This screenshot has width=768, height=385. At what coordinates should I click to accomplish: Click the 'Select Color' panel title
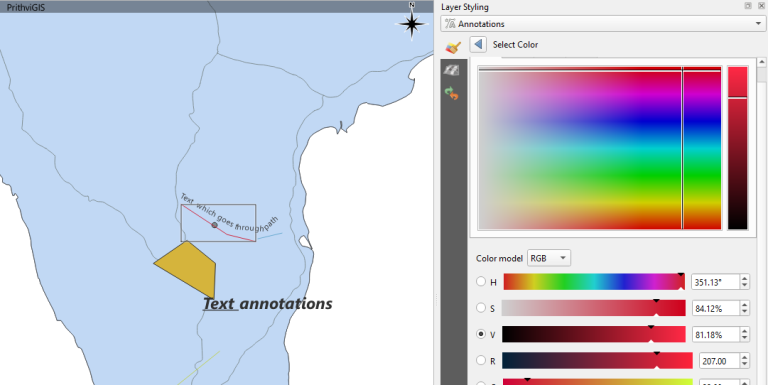(x=515, y=45)
